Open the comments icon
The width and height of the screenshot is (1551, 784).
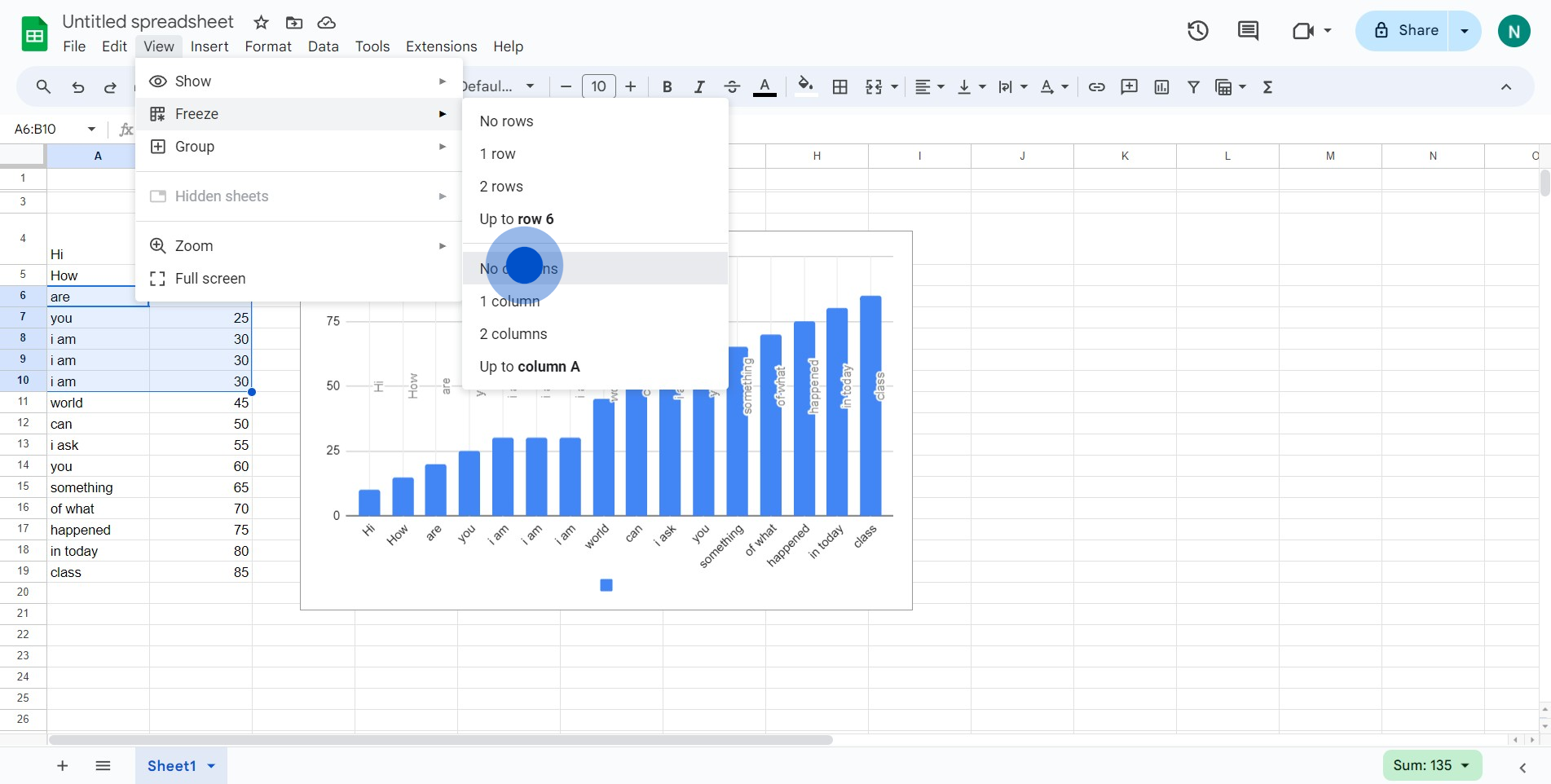(1248, 31)
